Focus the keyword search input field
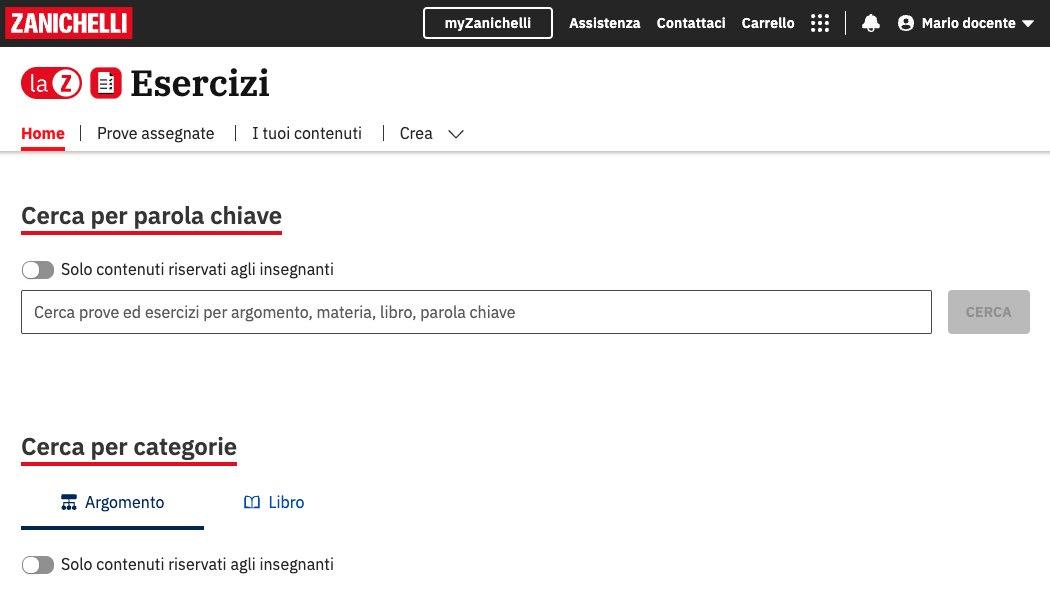Image resolution: width=1050 pixels, height=594 pixels. point(476,312)
